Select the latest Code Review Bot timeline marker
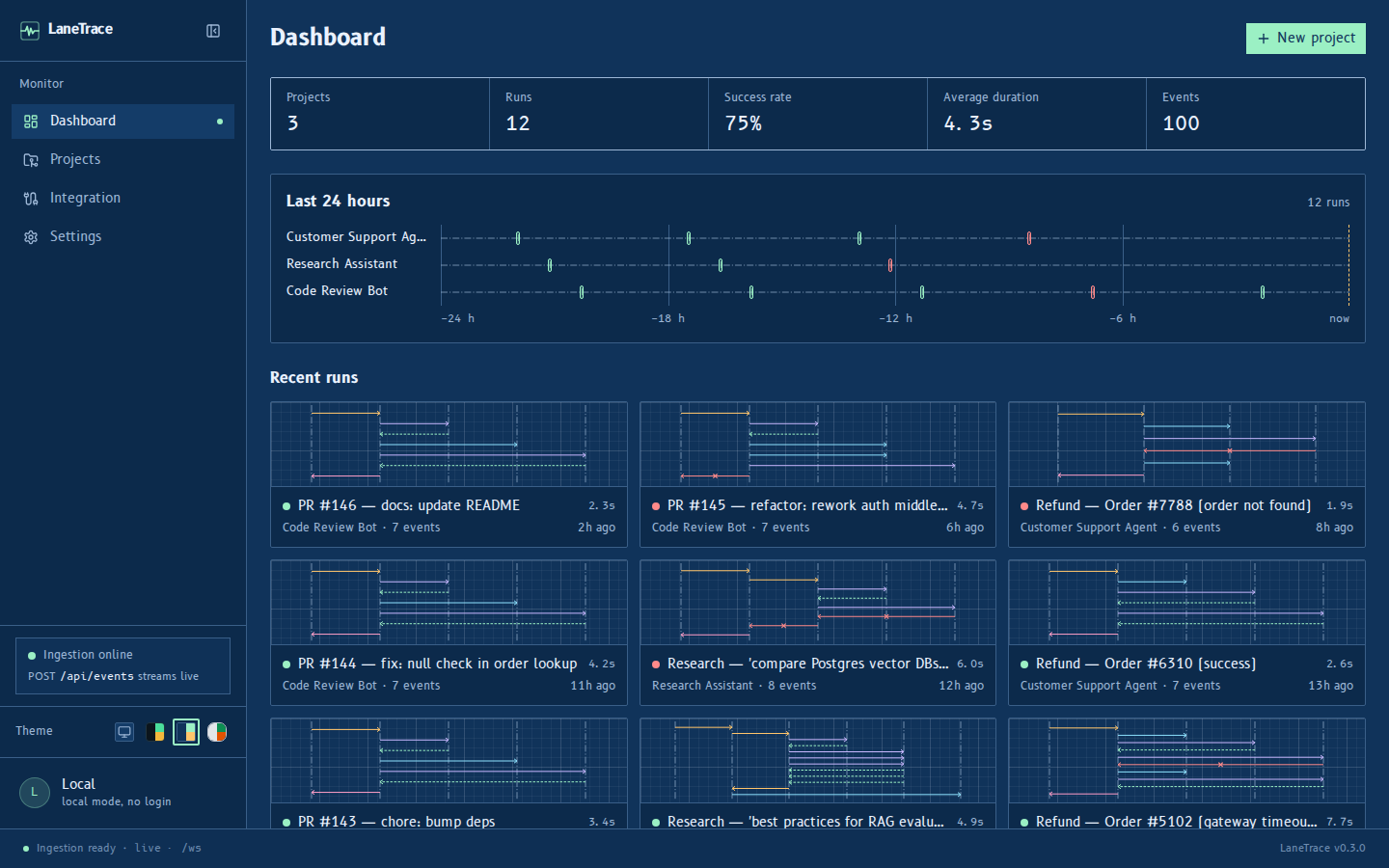Image resolution: width=1389 pixels, height=868 pixels. pyautogui.click(x=1263, y=292)
